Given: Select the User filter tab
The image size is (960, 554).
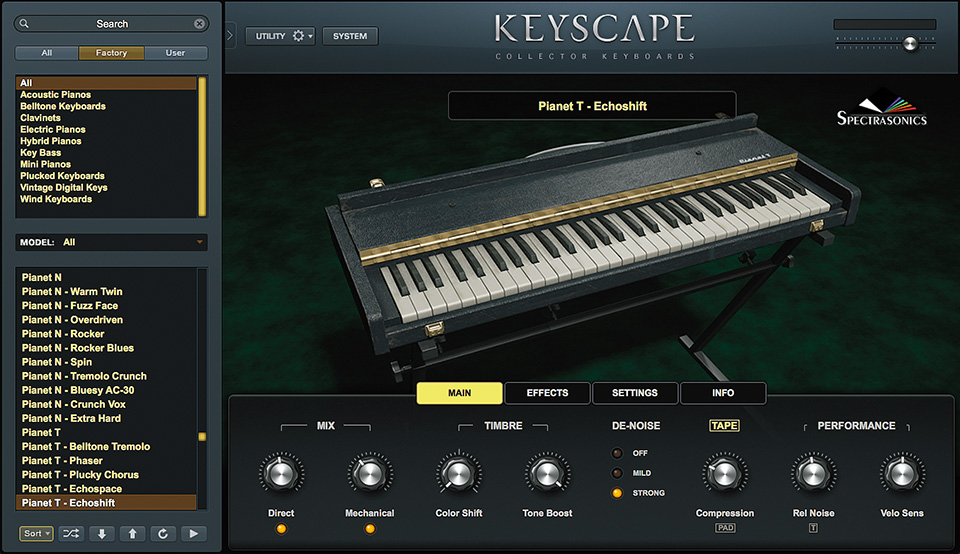Looking at the screenshot, I should click(x=175, y=53).
